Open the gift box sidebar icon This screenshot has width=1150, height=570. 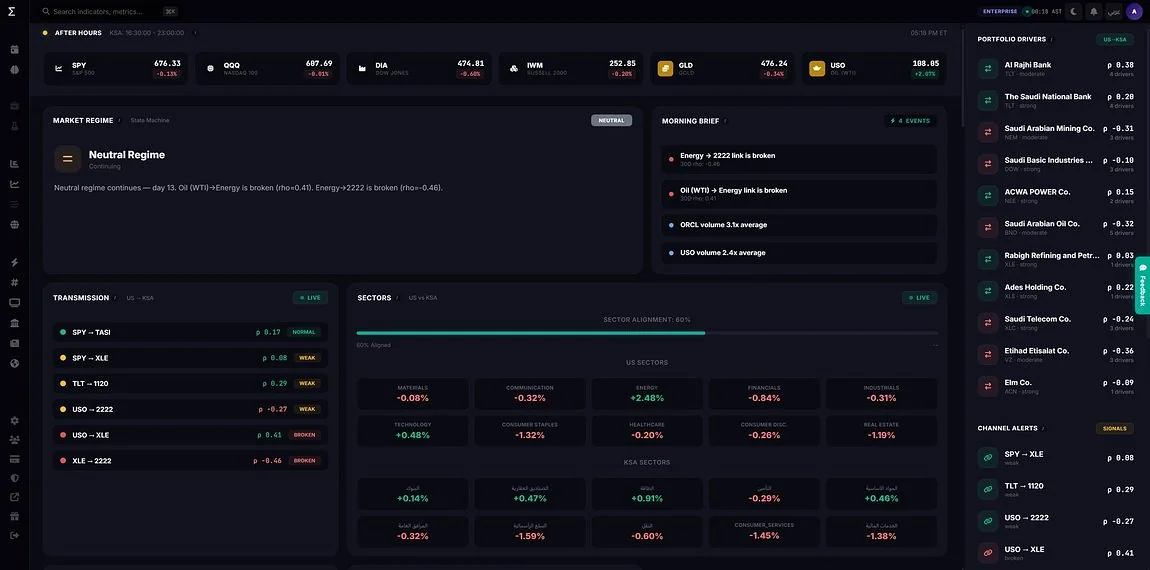(15, 516)
